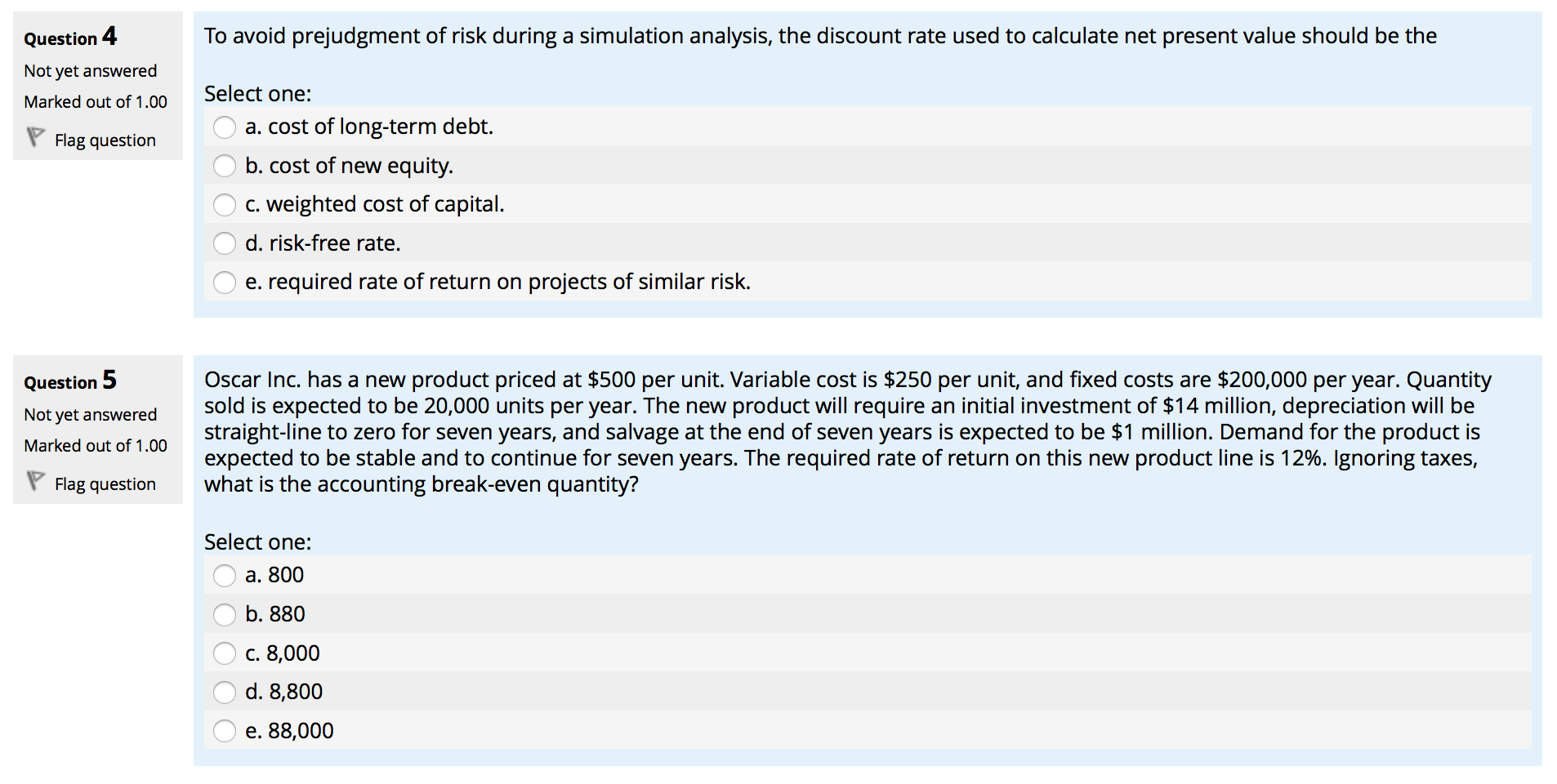Click the Question 4 info sidebar panel

pyautogui.click(x=98, y=86)
